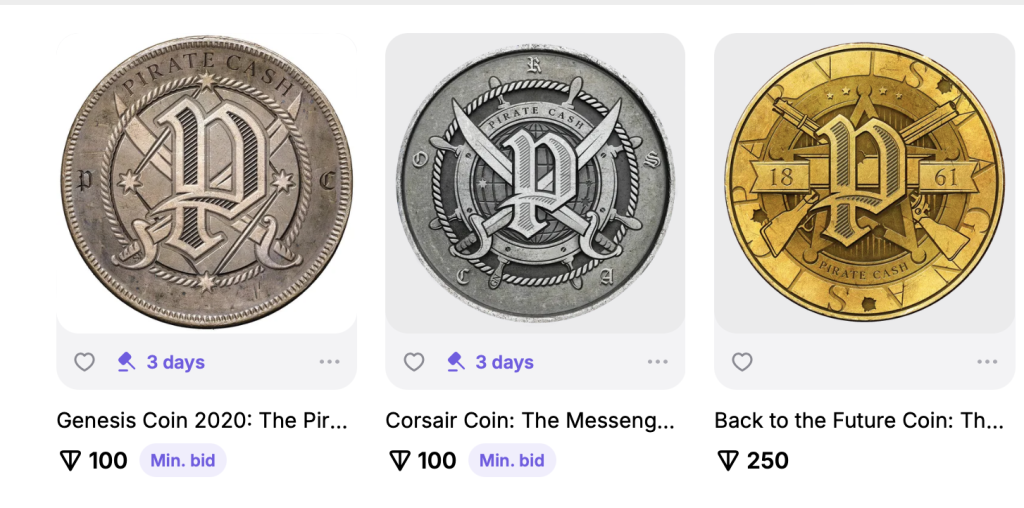Open the Genesis Coin 2020 silver coin image
Viewport: 1024px width, 508px height.
pos(206,183)
